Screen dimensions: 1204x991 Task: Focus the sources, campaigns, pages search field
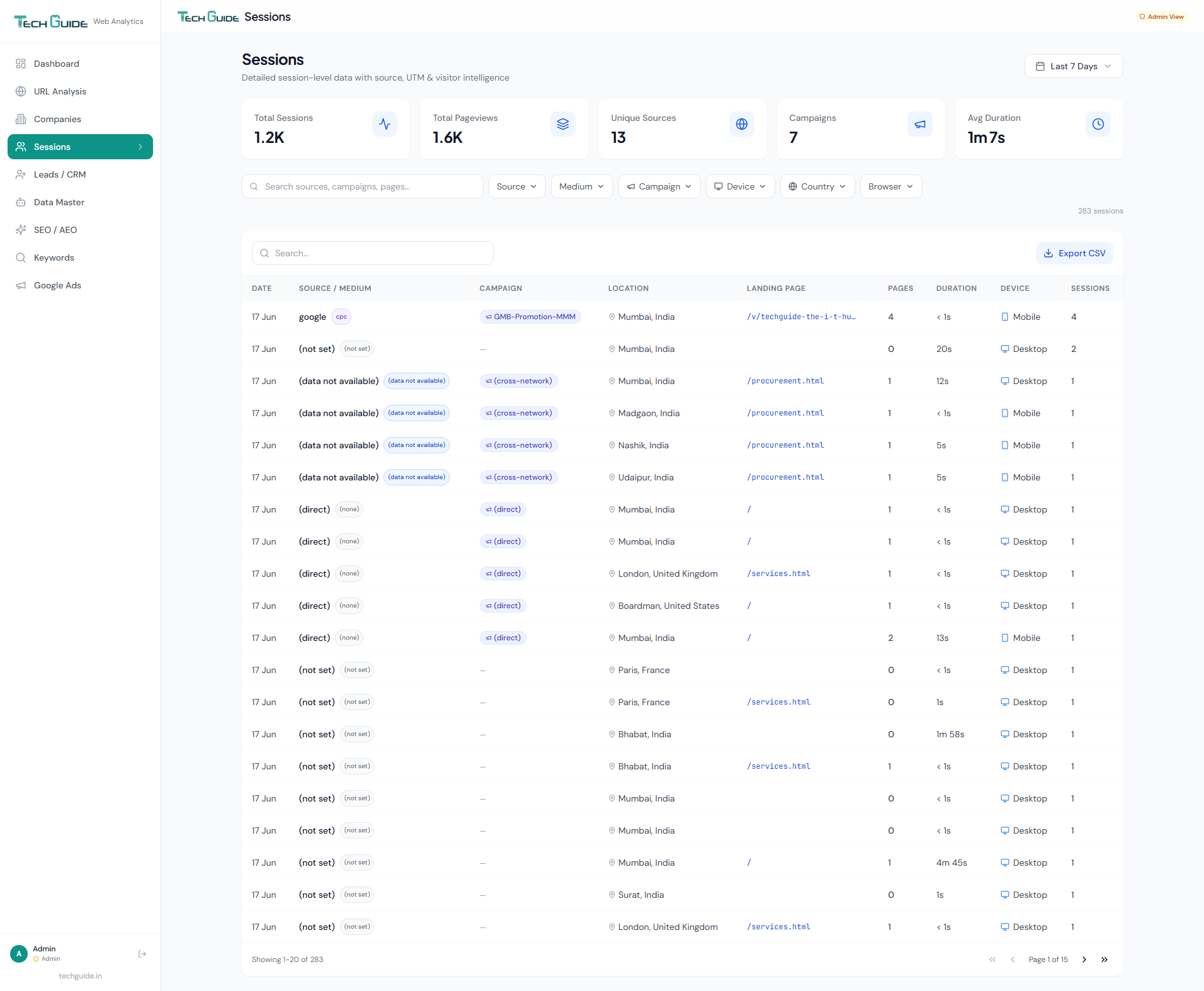click(x=363, y=186)
